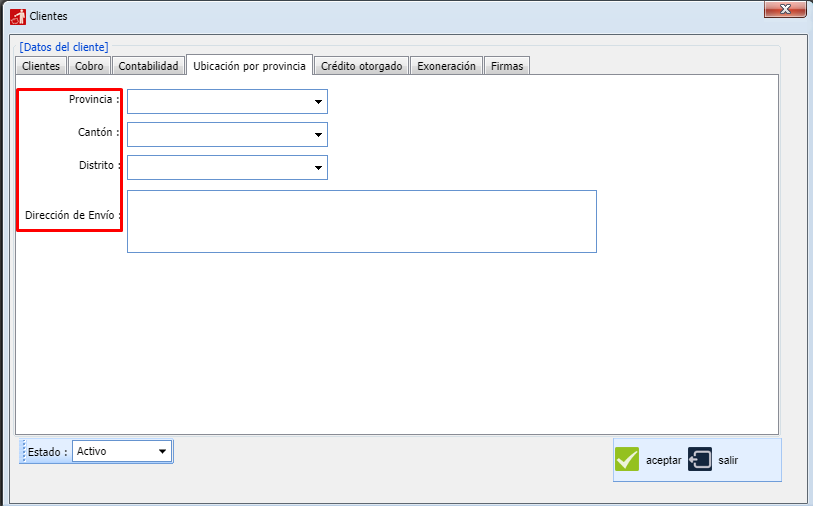The width and height of the screenshot is (813, 506).
Task: Open the Cobro tab
Action: point(89,66)
